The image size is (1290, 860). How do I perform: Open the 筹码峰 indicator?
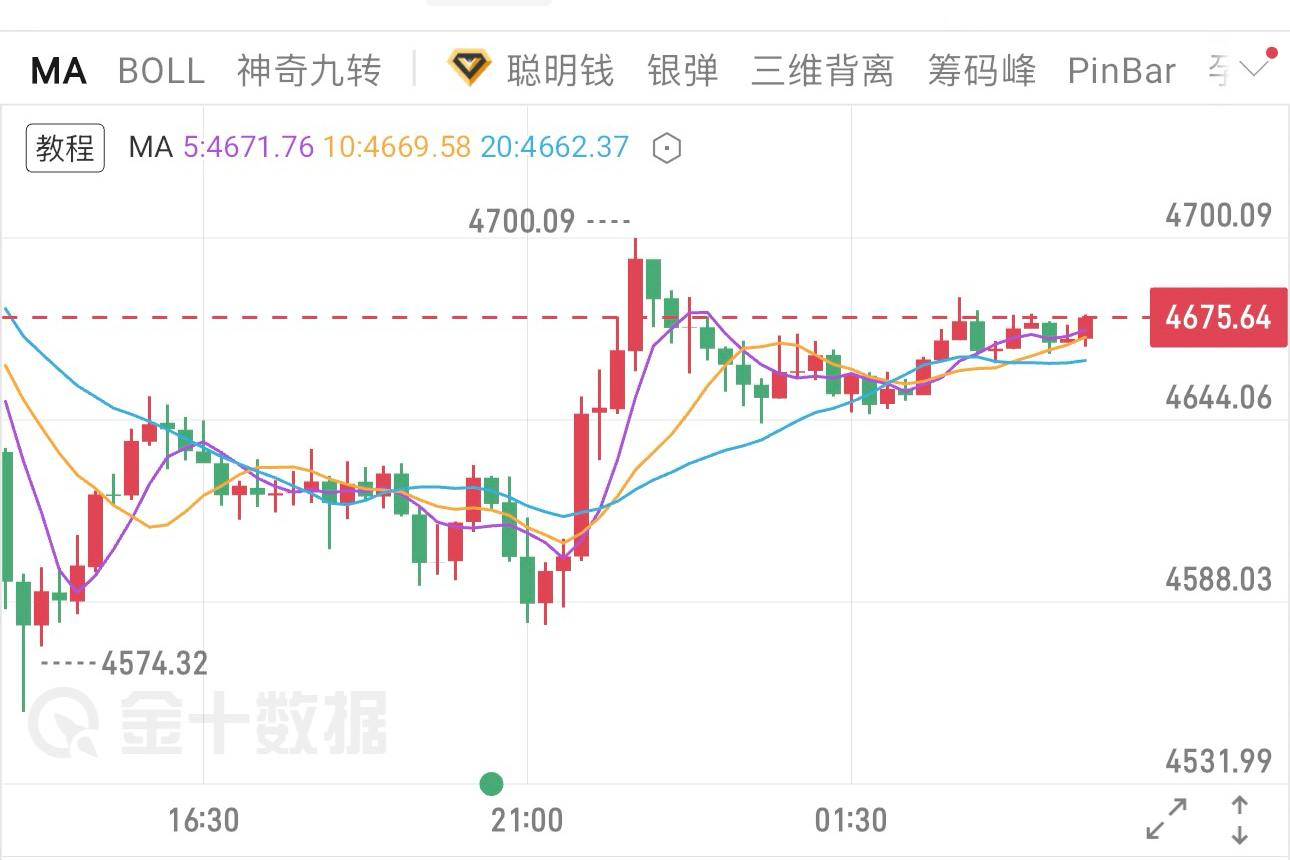(981, 71)
